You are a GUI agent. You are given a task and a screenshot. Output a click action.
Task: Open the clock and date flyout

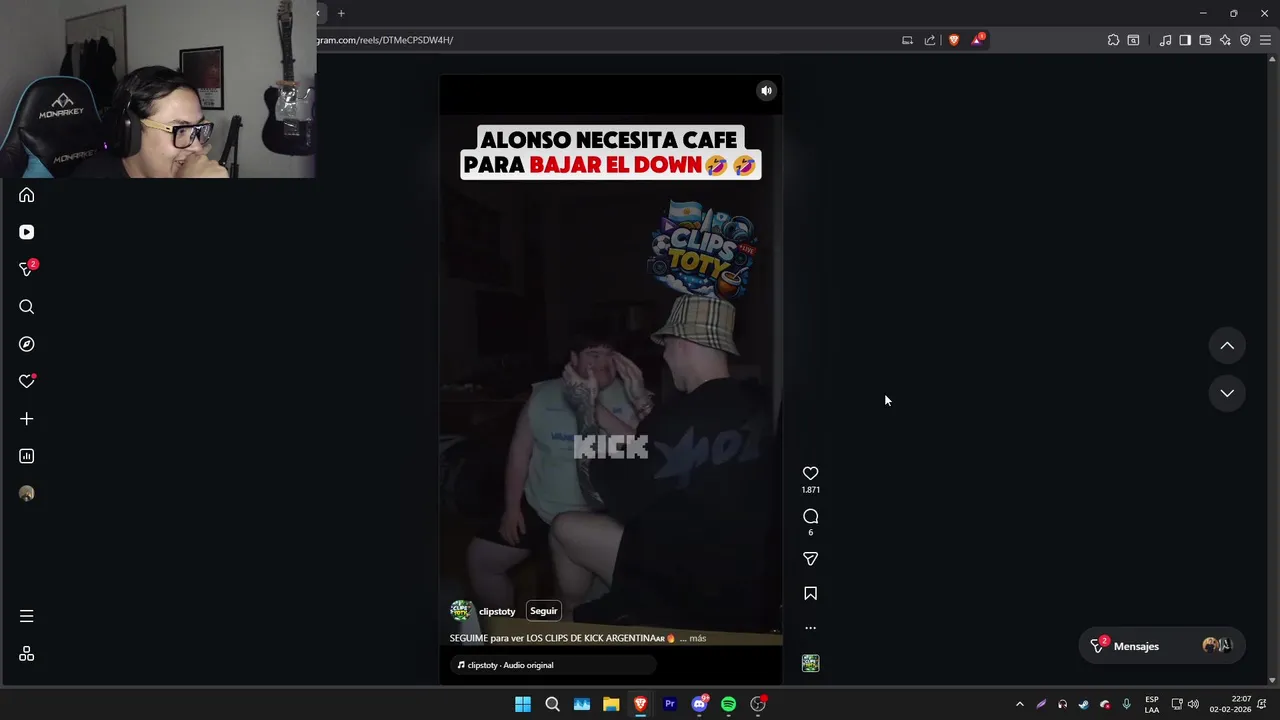pyautogui.click(x=1231, y=704)
